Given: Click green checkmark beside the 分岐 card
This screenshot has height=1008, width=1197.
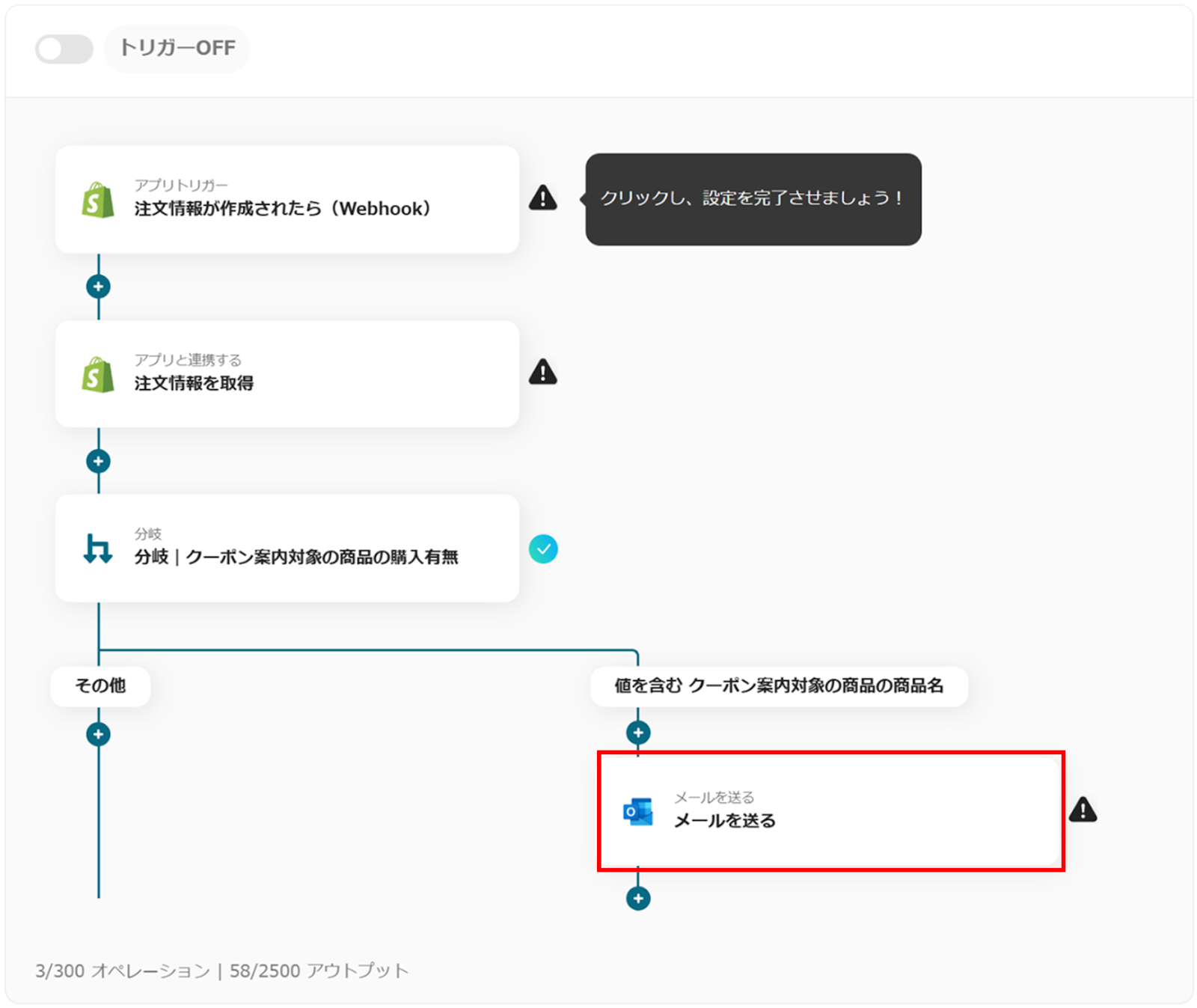Looking at the screenshot, I should (x=543, y=549).
